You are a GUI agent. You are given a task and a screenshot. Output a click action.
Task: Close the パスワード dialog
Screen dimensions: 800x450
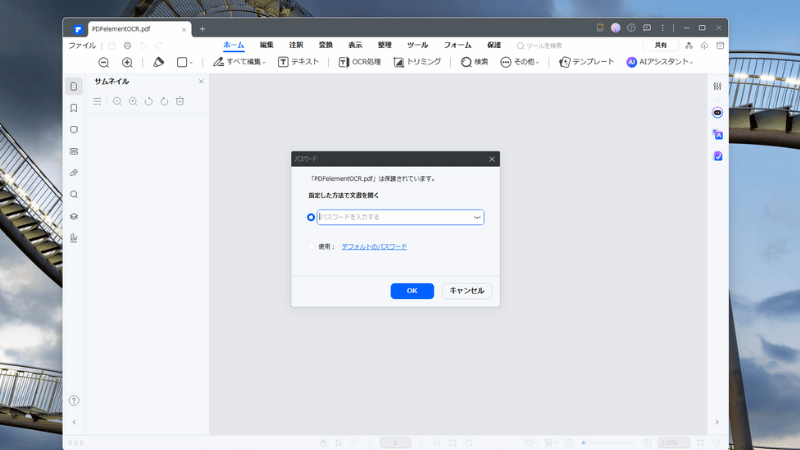(492, 159)
